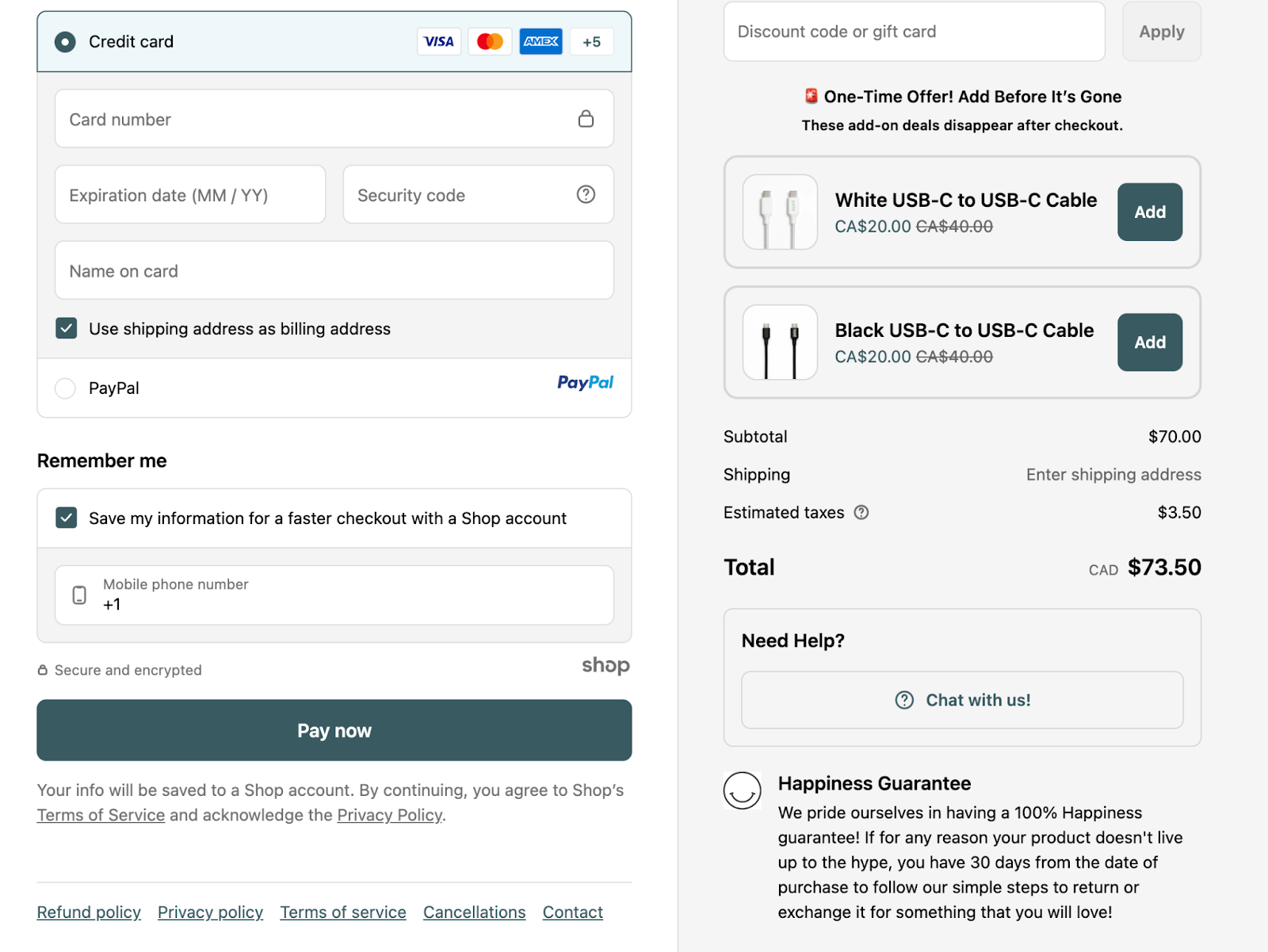
Task: Open the Refund policy link
Action: click(x=88, y=912)
